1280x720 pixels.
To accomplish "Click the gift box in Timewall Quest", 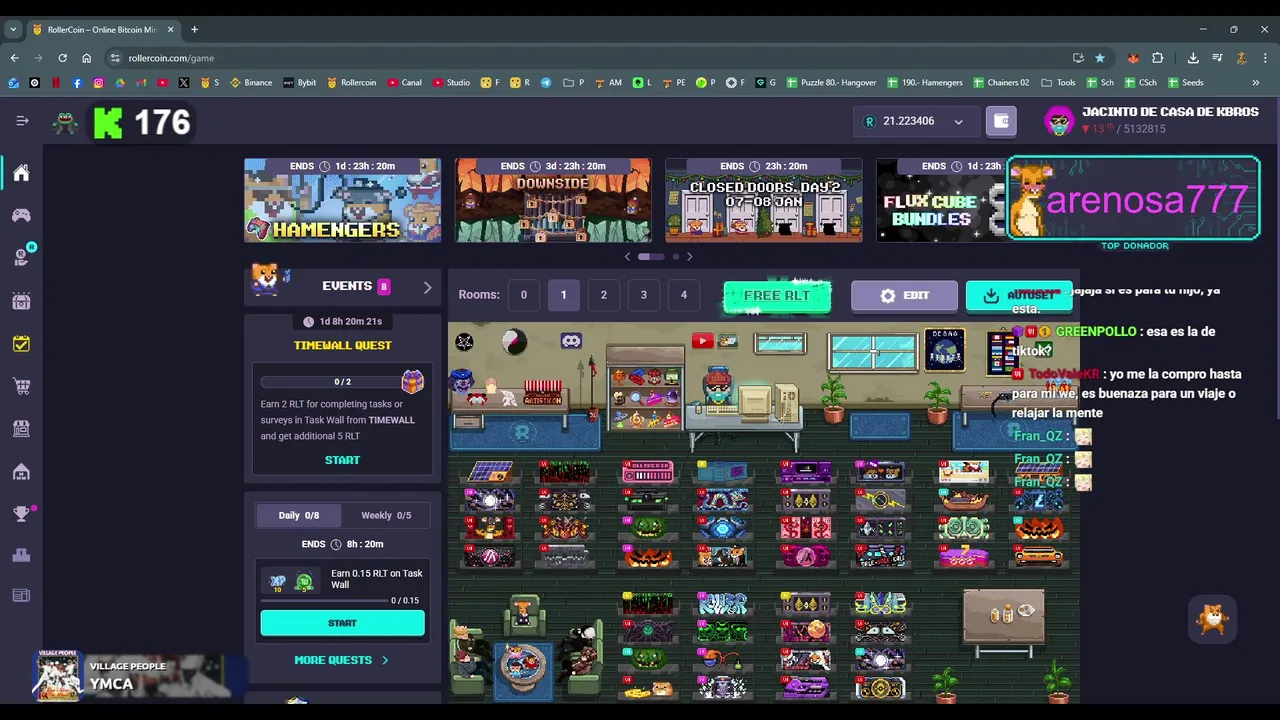I will click(x=412, y=381).
